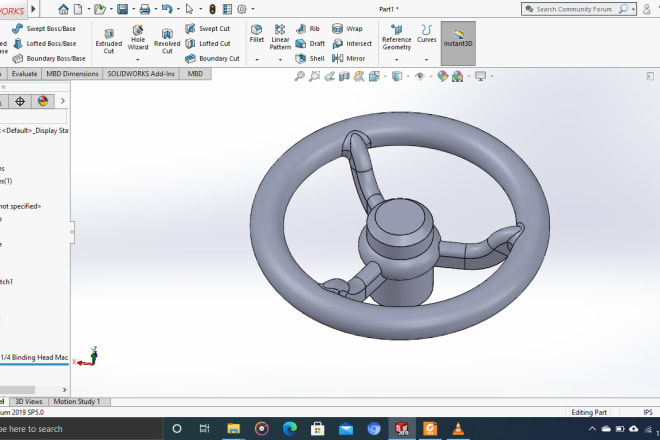660x440 pixels.
Task: Open the Curves tools
Action: pyautogui.click(x=426, y=34)
